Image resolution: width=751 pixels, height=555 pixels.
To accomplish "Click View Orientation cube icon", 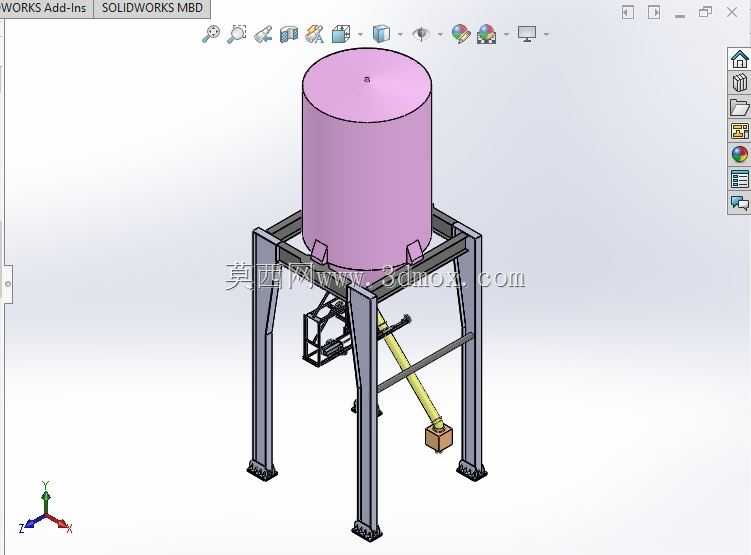I will pos(341,34).
